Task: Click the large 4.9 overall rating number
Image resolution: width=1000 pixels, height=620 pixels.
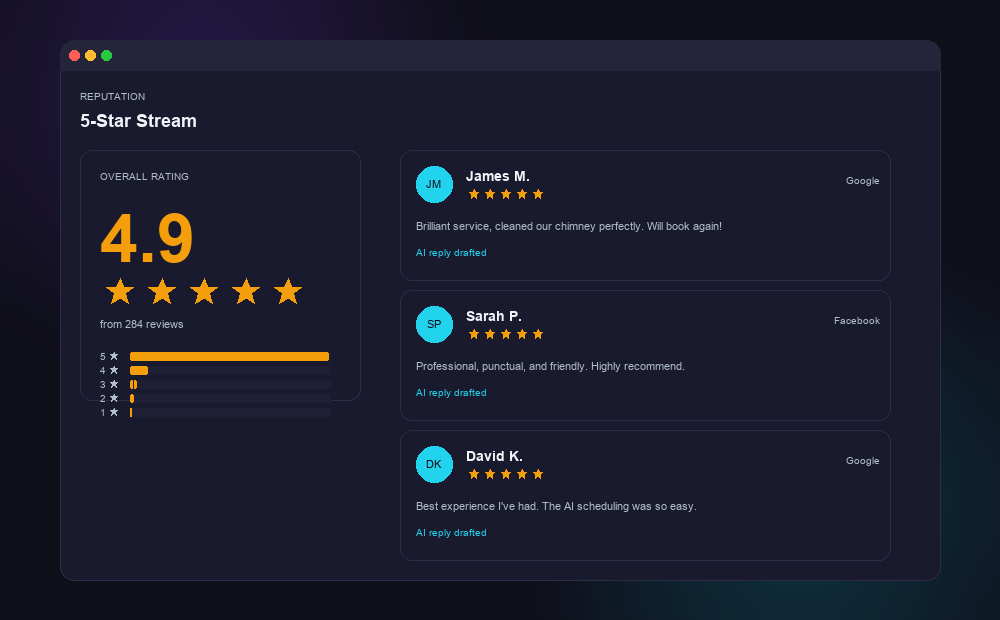Action: (x=147, y=239)
